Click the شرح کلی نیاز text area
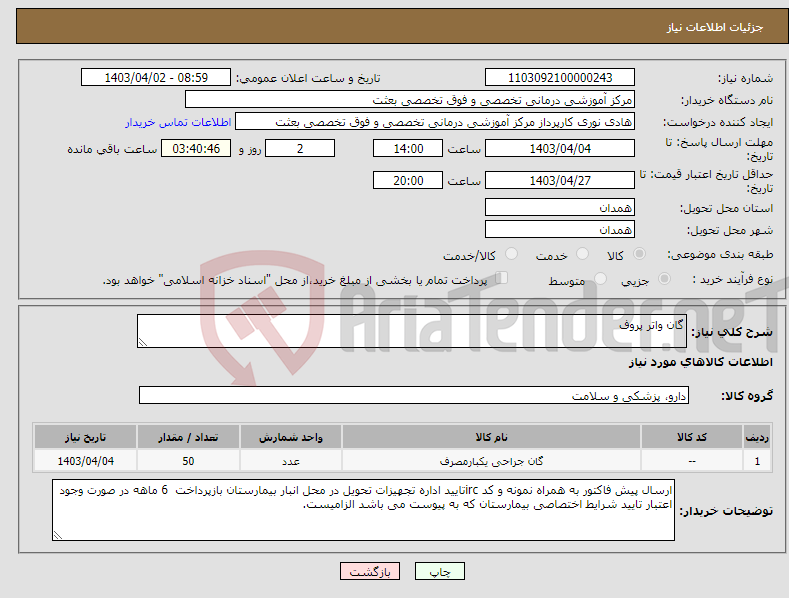This screenshot has height=598, width=789. coord(412,331)
